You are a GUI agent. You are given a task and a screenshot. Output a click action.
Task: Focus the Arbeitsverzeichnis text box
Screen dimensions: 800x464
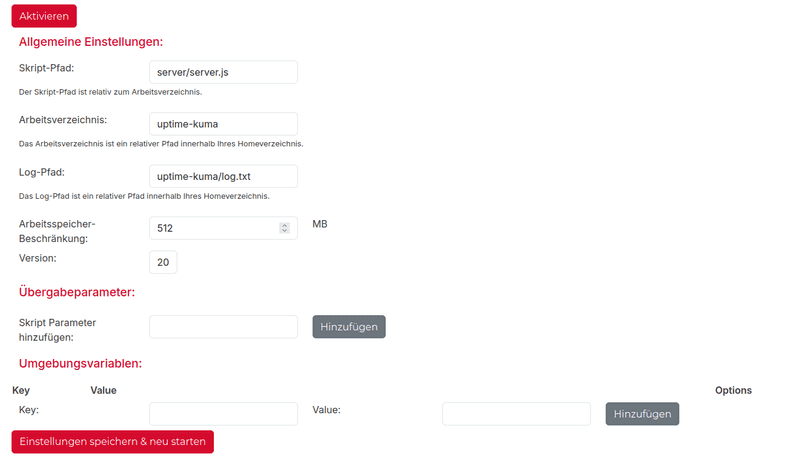223,124
